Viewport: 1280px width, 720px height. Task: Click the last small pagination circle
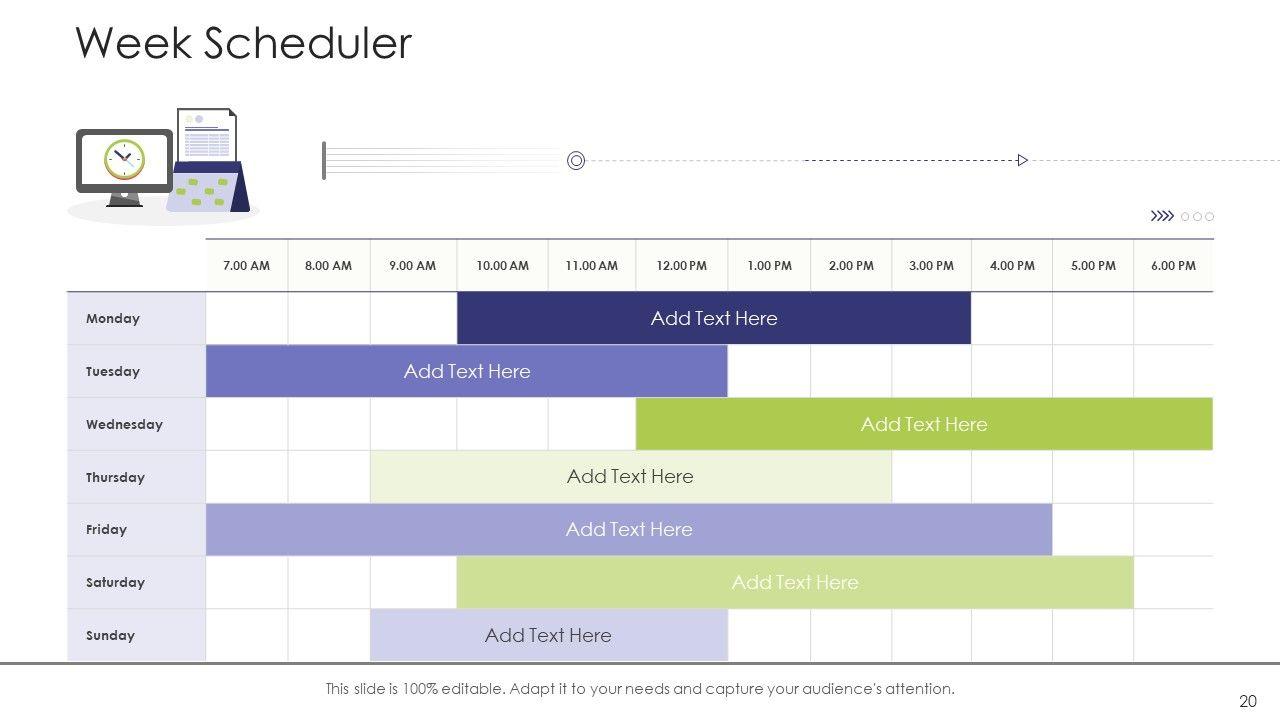1210,216
